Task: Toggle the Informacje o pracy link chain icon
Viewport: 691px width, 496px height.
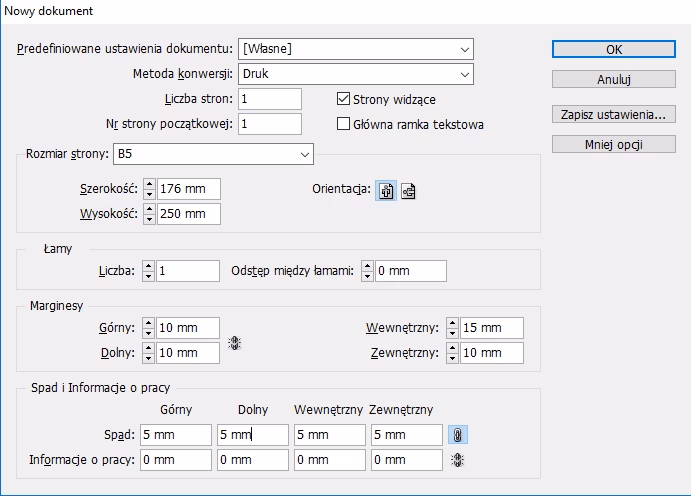Action: tap(458, 460)
